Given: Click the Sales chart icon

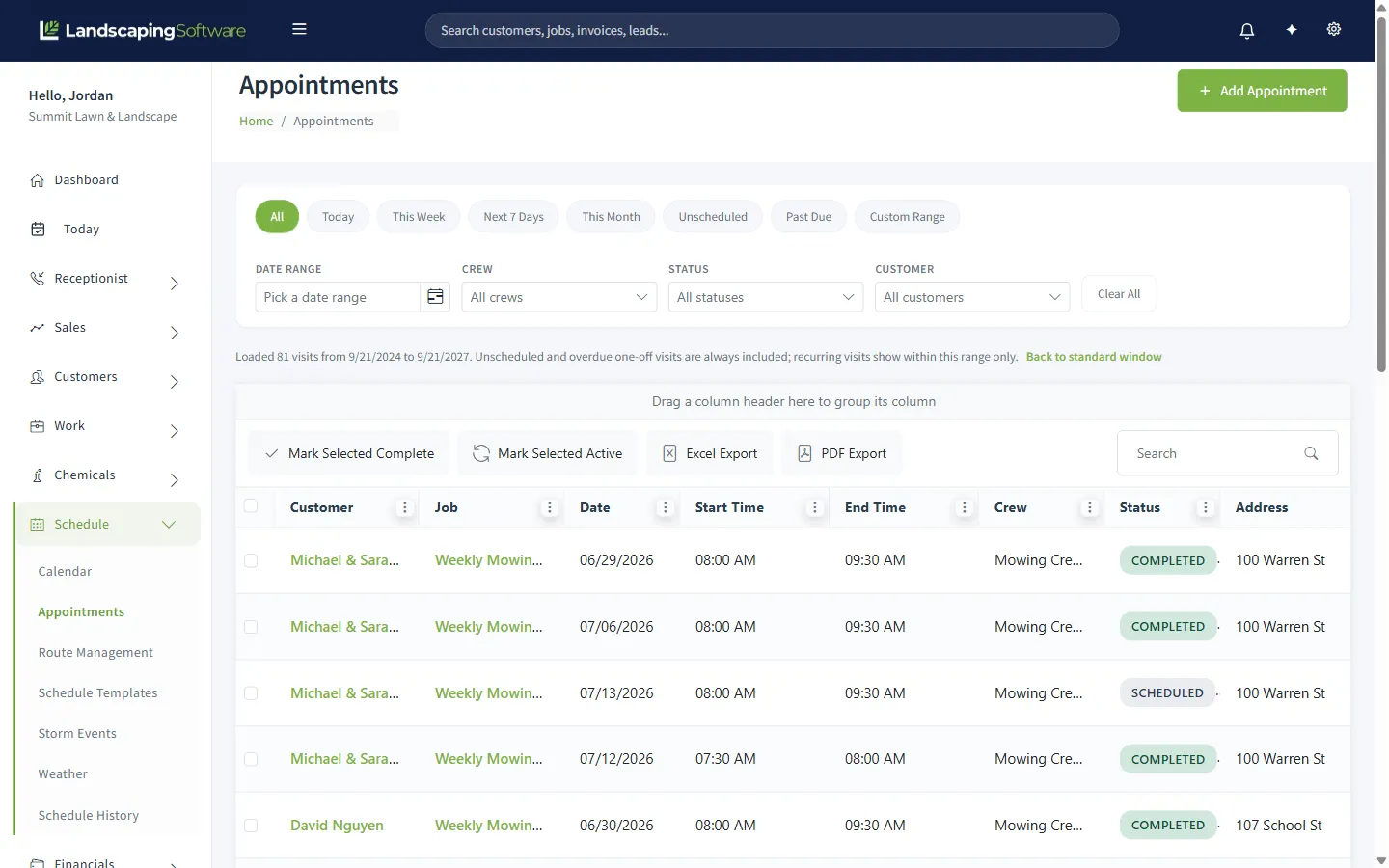Looking at the screenshot, I should point(38,327).
